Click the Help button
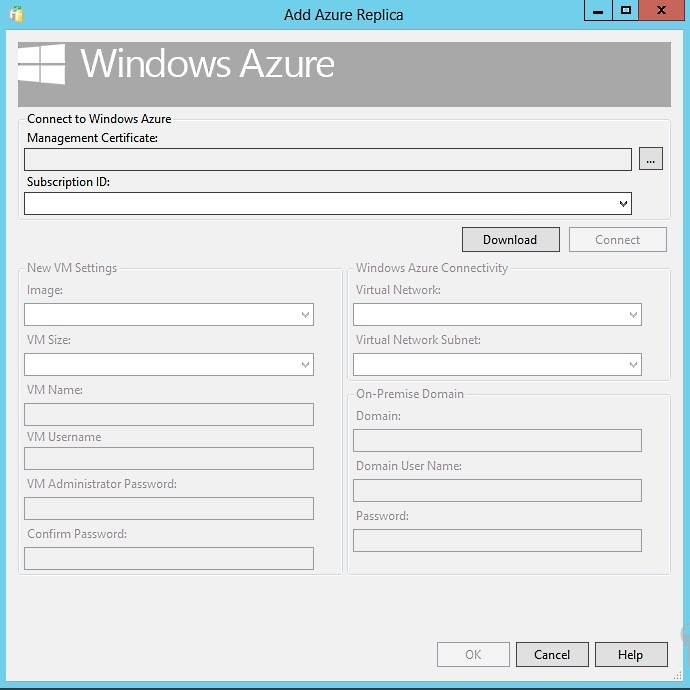The width and height of the screenshot is (690, 690). pos(631,655)
